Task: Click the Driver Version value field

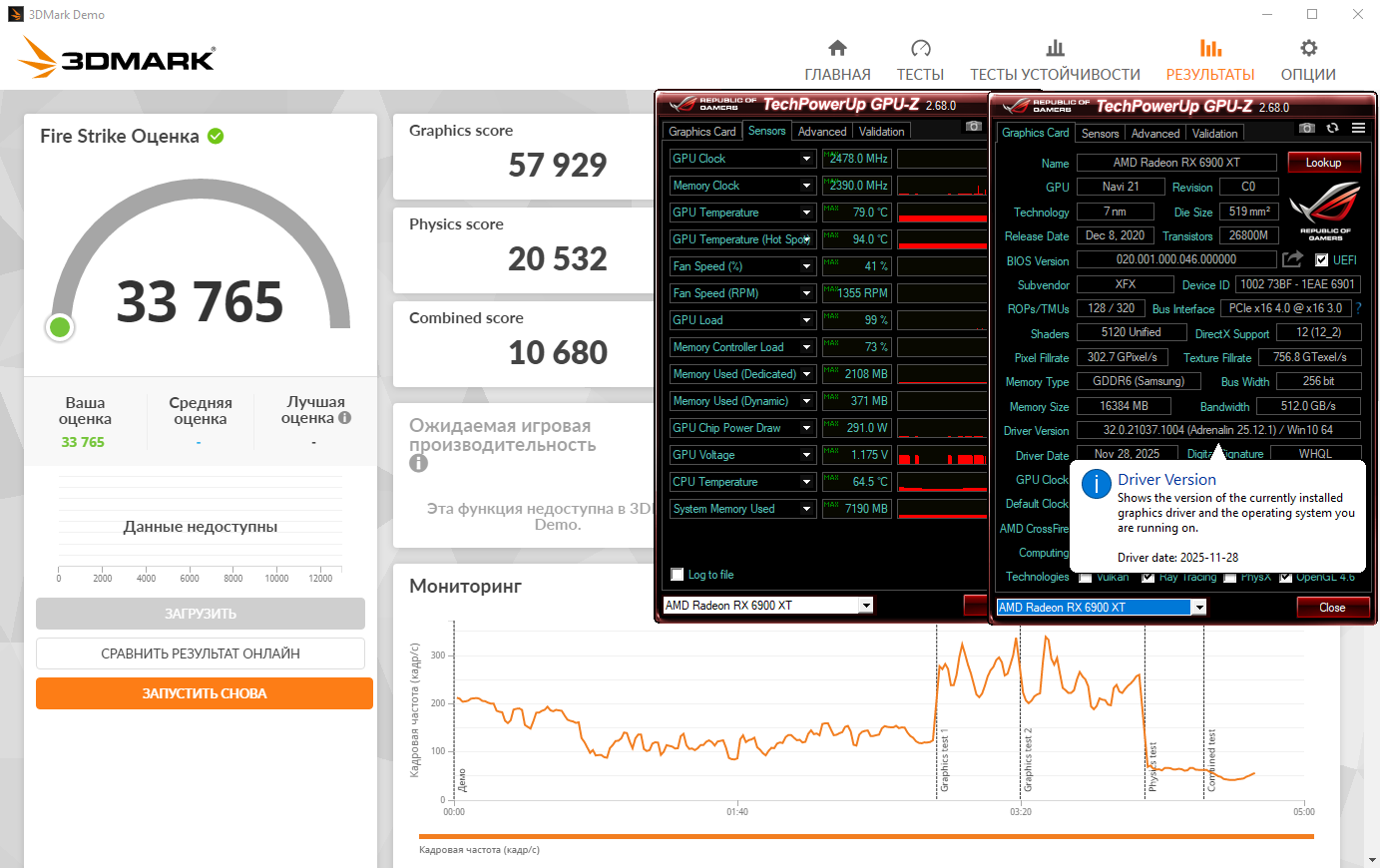Action: (x=1218, y=430)
